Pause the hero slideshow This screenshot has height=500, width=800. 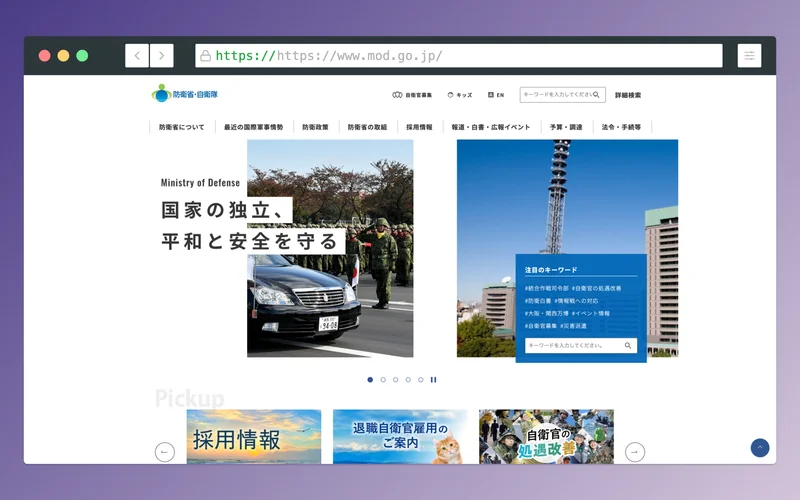click(433, 380)
